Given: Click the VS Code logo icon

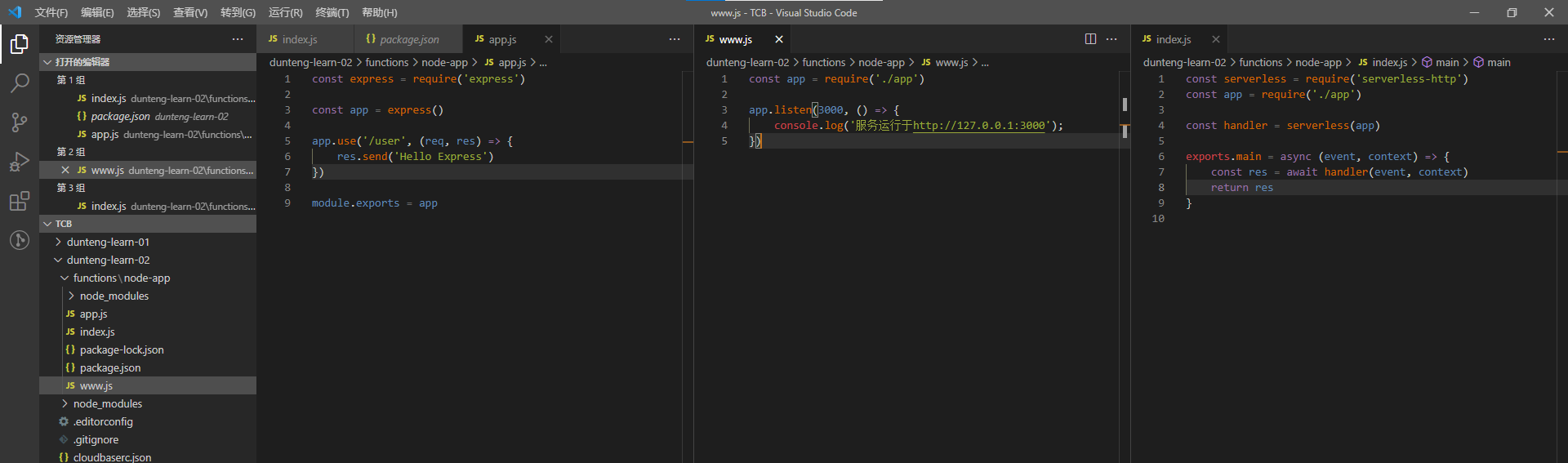Looking at the screenshot, I should point(14,12).
